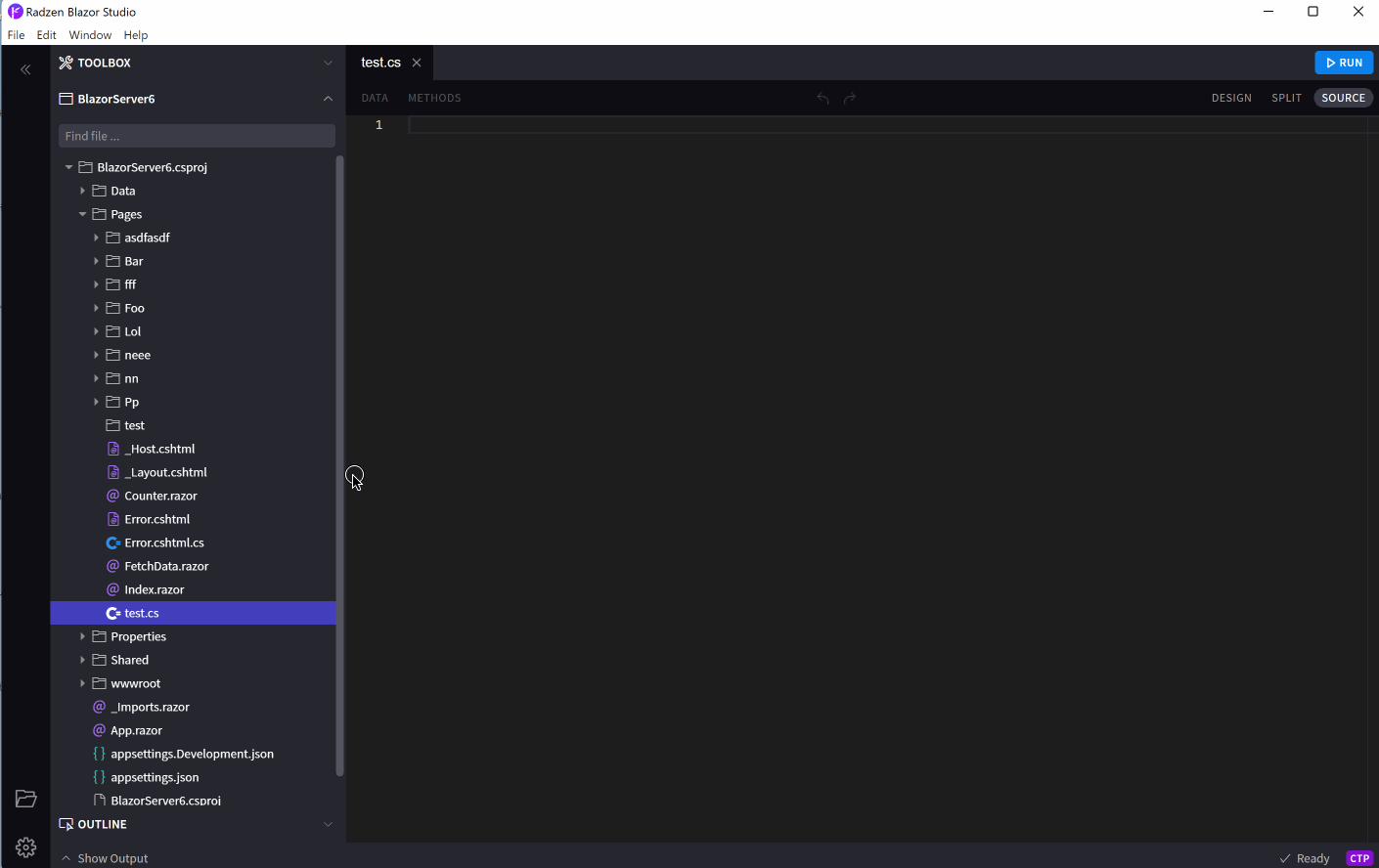Collapse the left sidebar with the chevron icon
This screenshot has height=868, width=1379.
(25, 69)
